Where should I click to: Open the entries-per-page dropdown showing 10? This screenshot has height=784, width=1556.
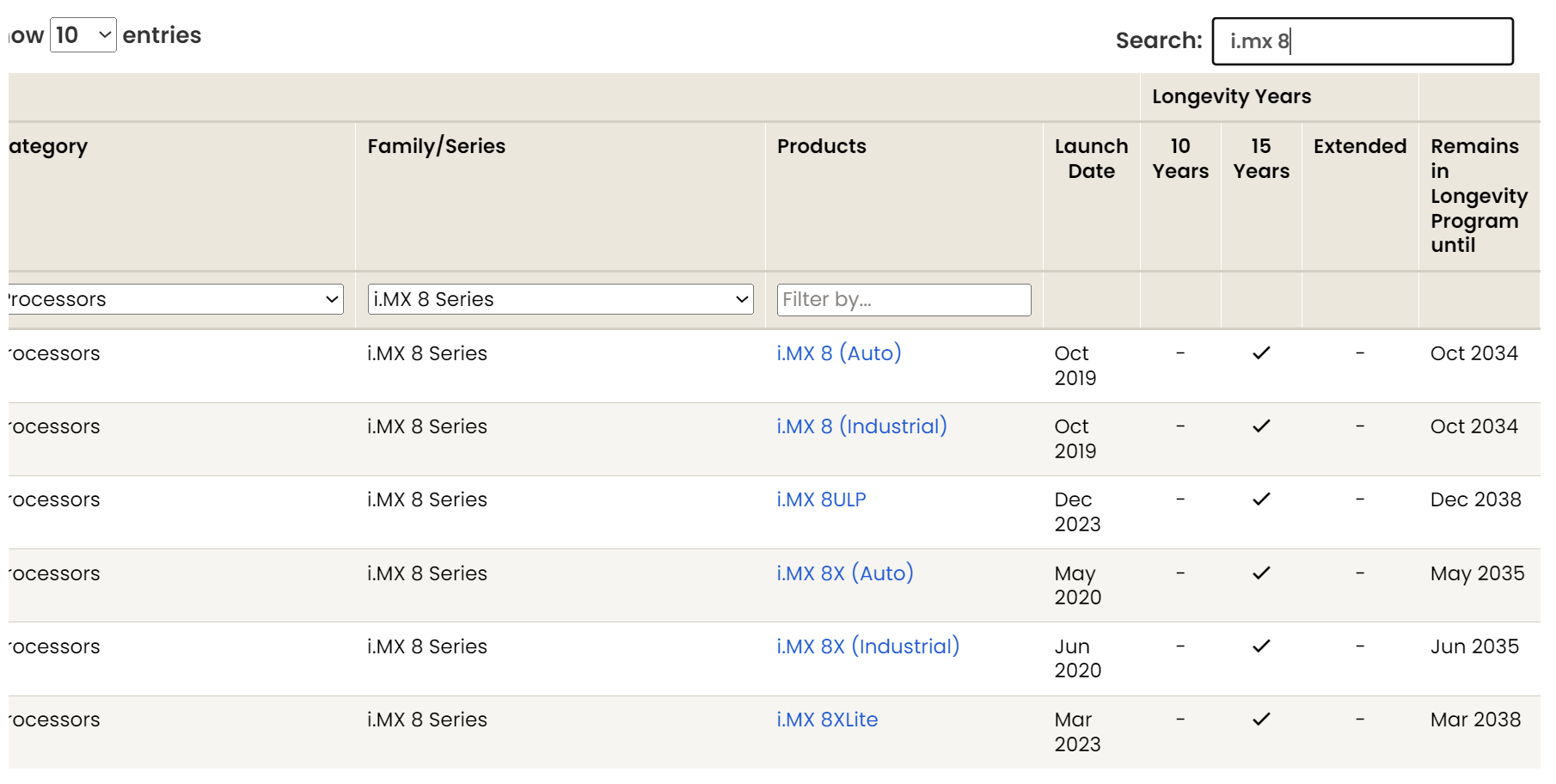[x=83, y=35]
